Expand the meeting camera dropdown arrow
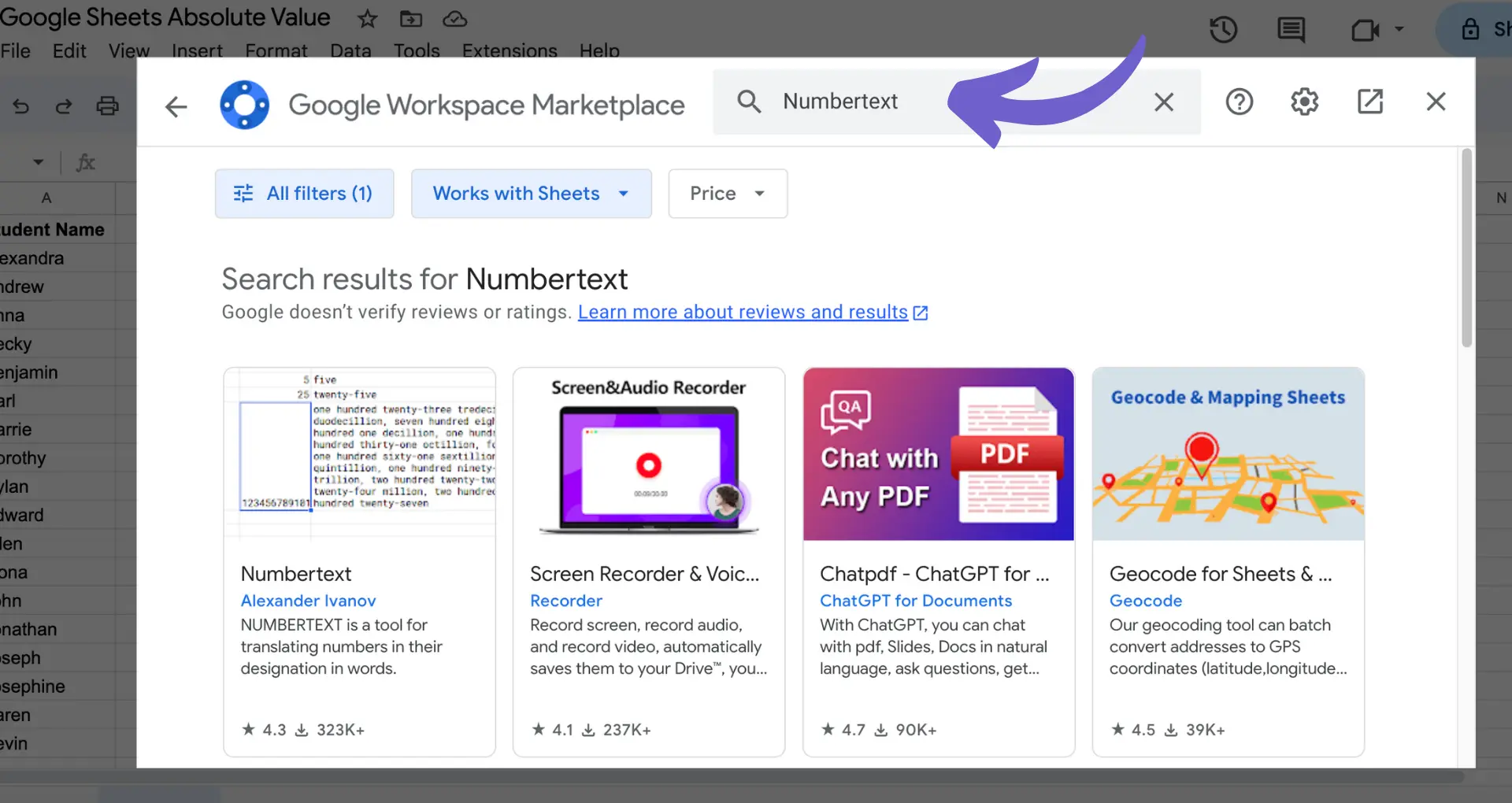1512x803 pixels. (x=1399, y=29)
